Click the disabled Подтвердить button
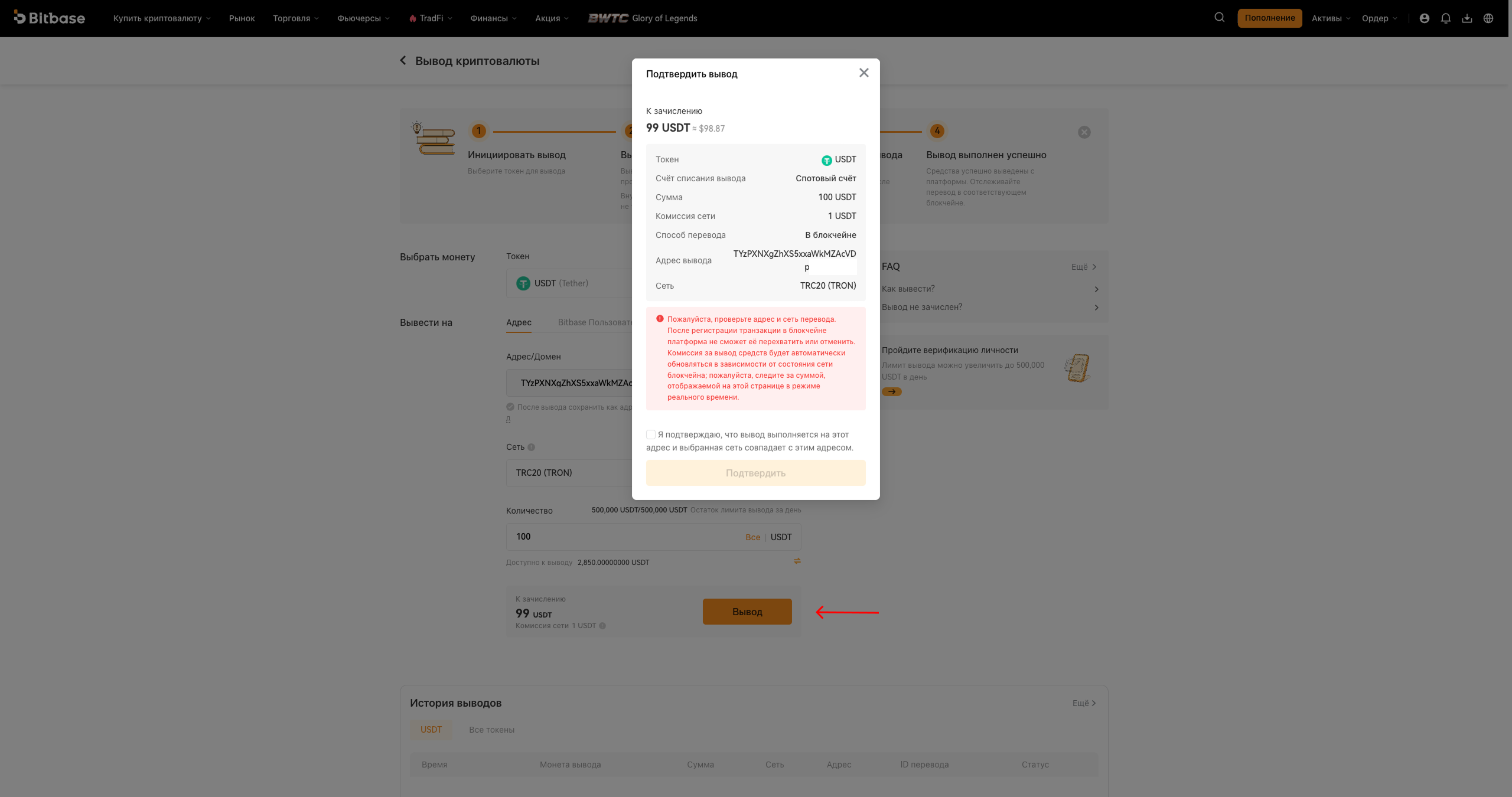Image resolution: width=1512 pixels, height=797 pixels. pos(755,473)
